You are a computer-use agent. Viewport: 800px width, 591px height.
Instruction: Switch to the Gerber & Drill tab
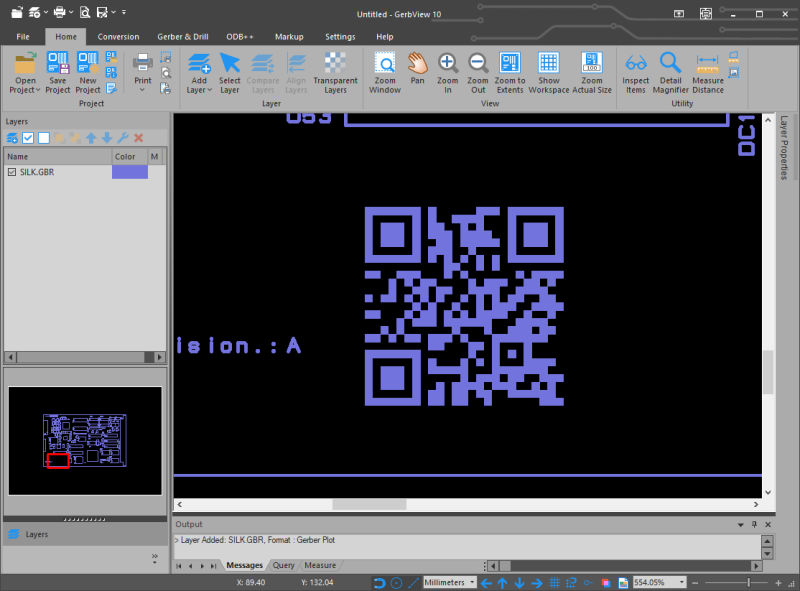point(183,37)
